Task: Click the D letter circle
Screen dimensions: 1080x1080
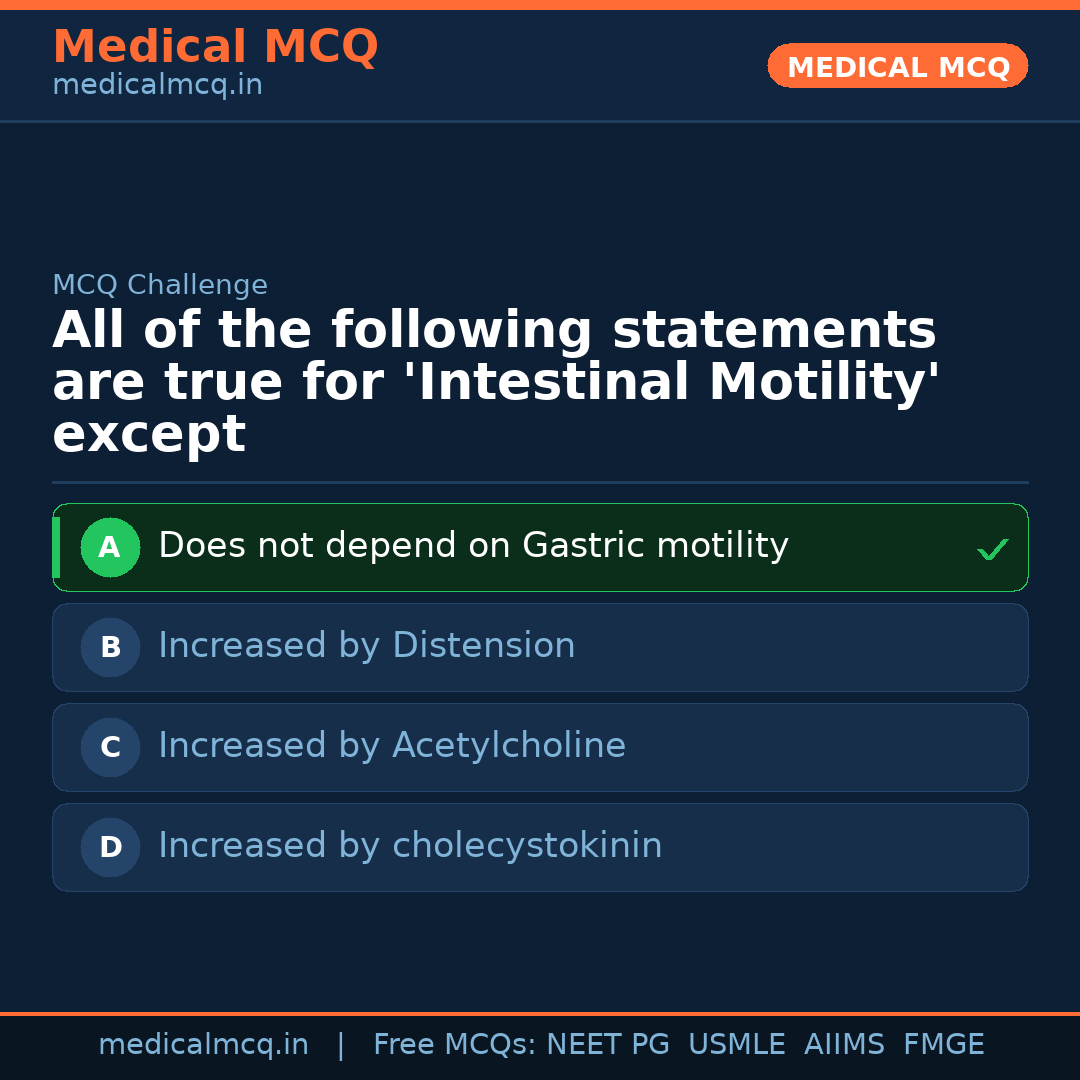Action: 110,847
